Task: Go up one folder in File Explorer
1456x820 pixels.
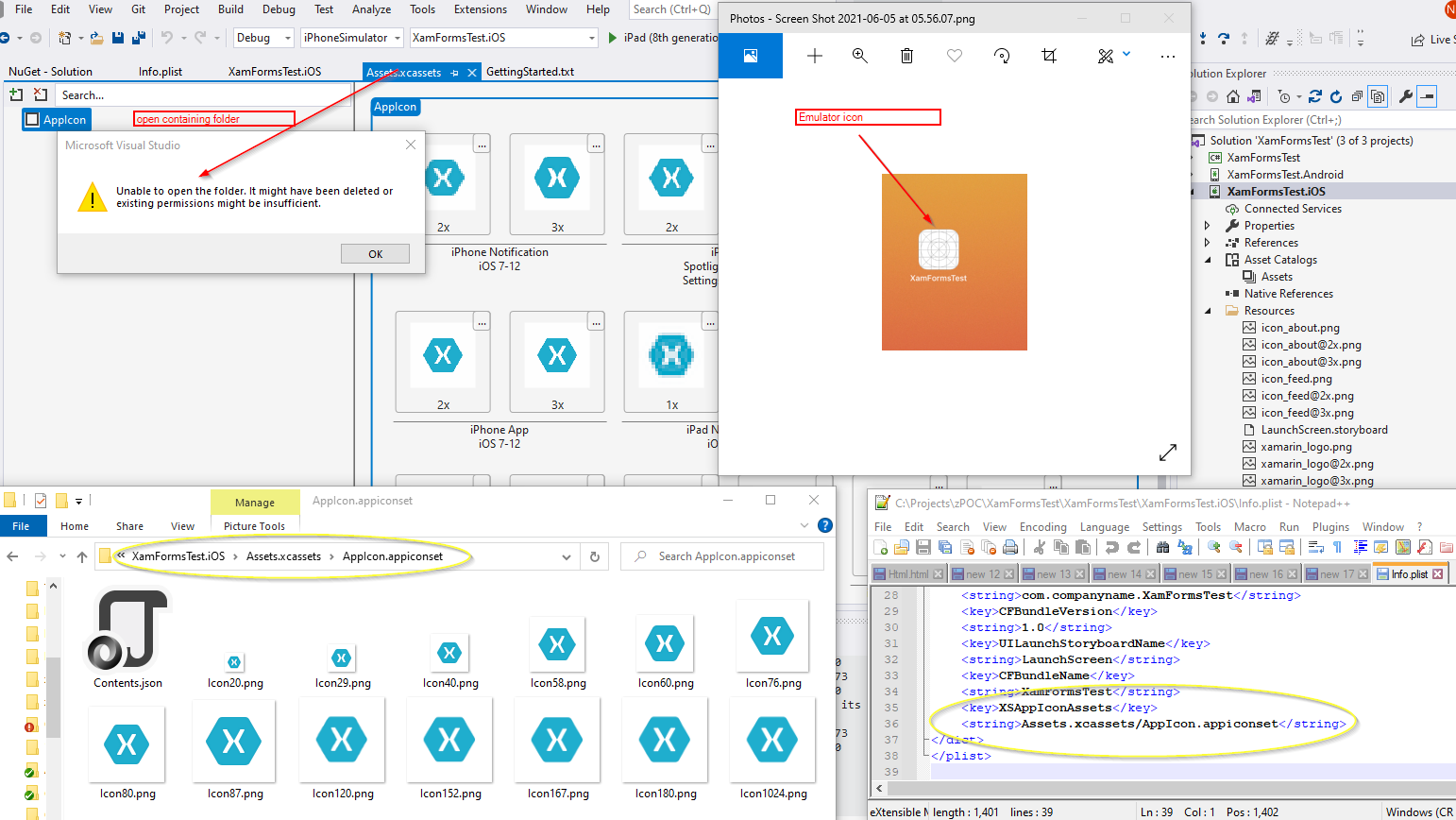Action: pos(82,556)
